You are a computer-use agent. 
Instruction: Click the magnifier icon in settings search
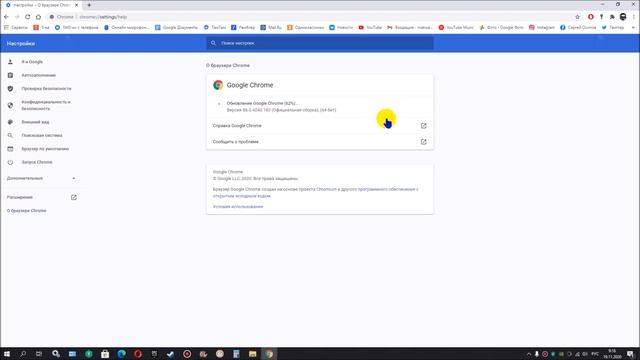tap(213, 43)
